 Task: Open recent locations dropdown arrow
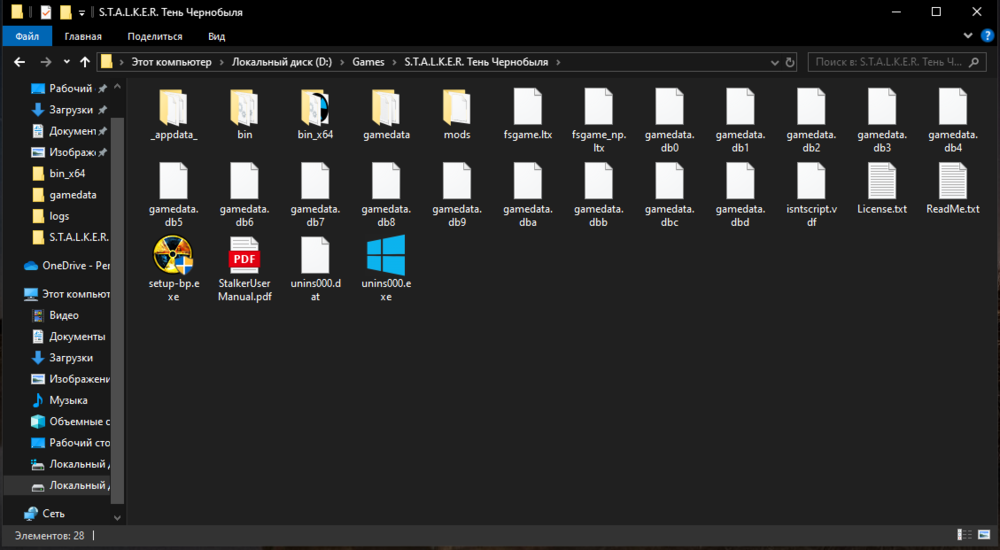tap(66, 62)
